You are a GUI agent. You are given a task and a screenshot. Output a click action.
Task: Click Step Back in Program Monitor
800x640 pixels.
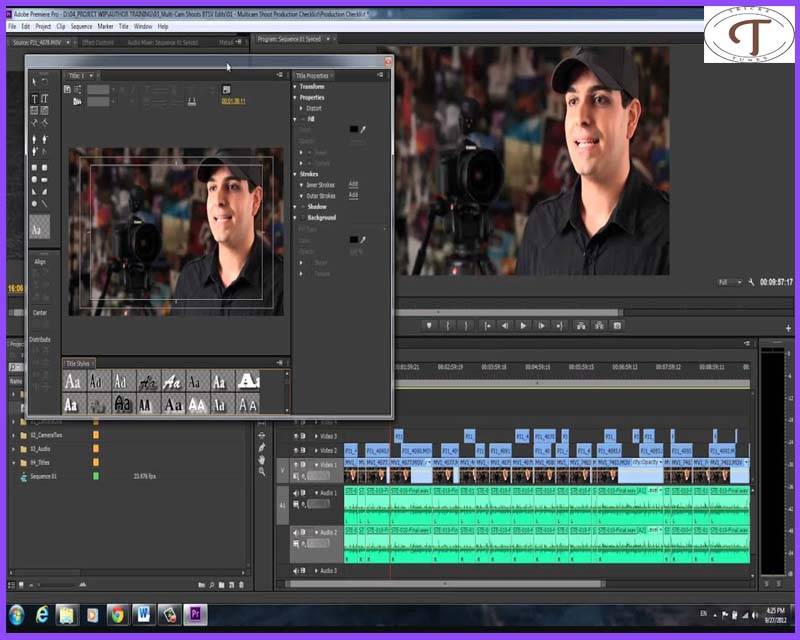505,326
